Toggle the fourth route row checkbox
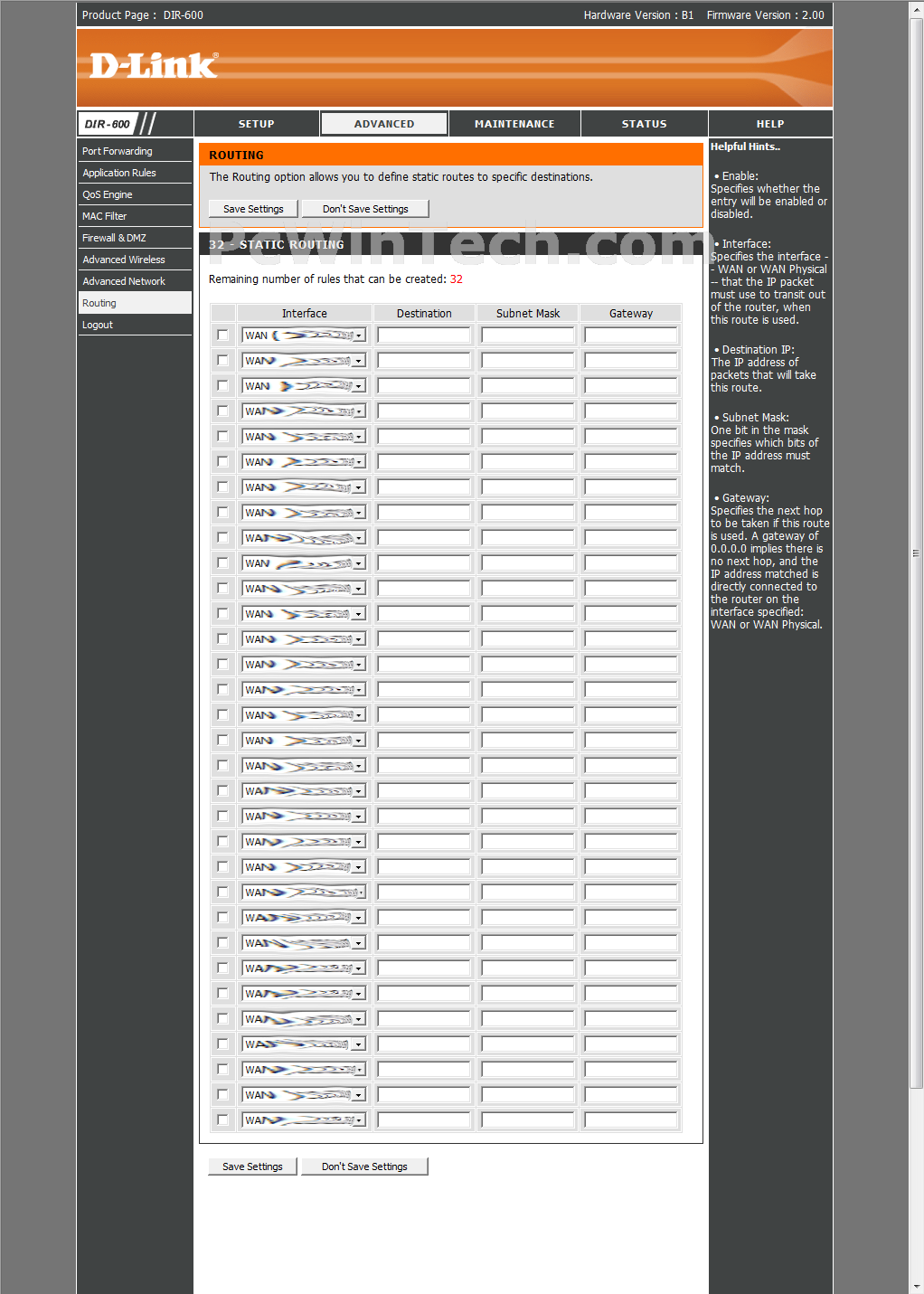 click(x=222, y=411)
